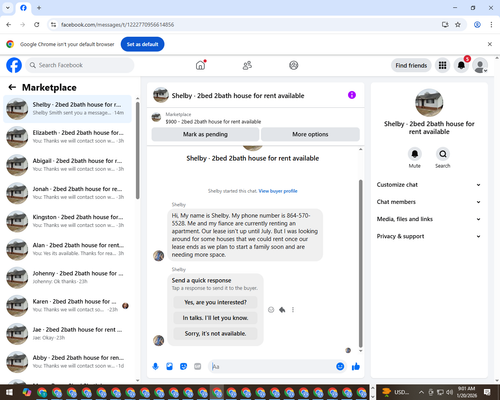The height and width of the screenshot is (400, 500).
Task: Open the Abby conversation in the list
Action: (x=67, y=362)
